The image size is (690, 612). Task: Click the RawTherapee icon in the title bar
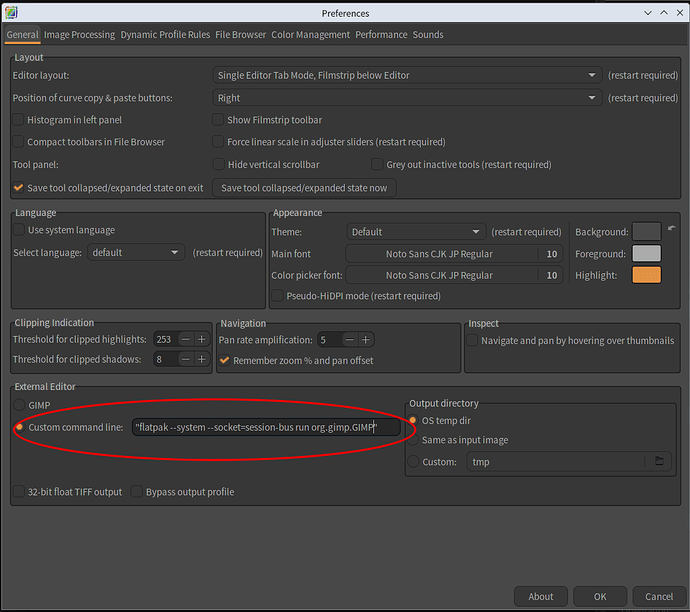point(11,12)
